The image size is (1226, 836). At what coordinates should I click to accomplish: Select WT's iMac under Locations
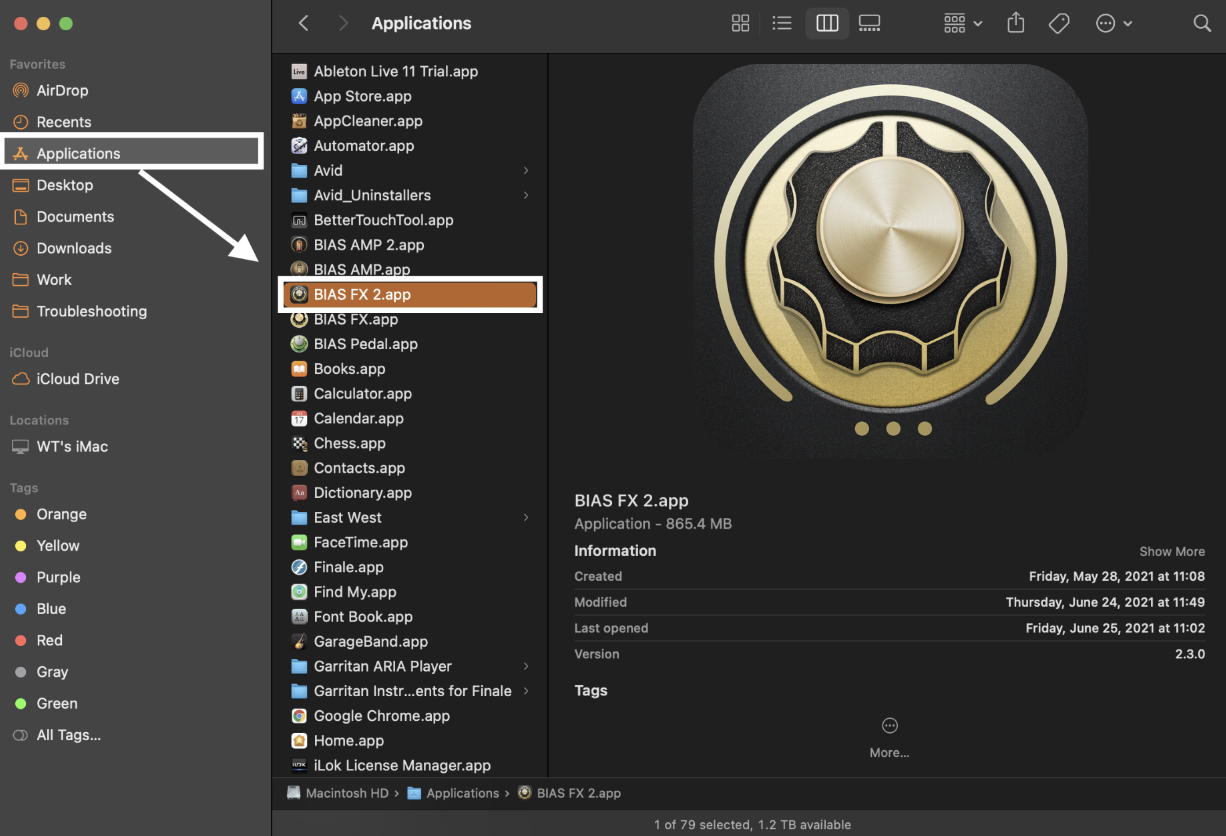pyautogui.click(x=72, y=447)
